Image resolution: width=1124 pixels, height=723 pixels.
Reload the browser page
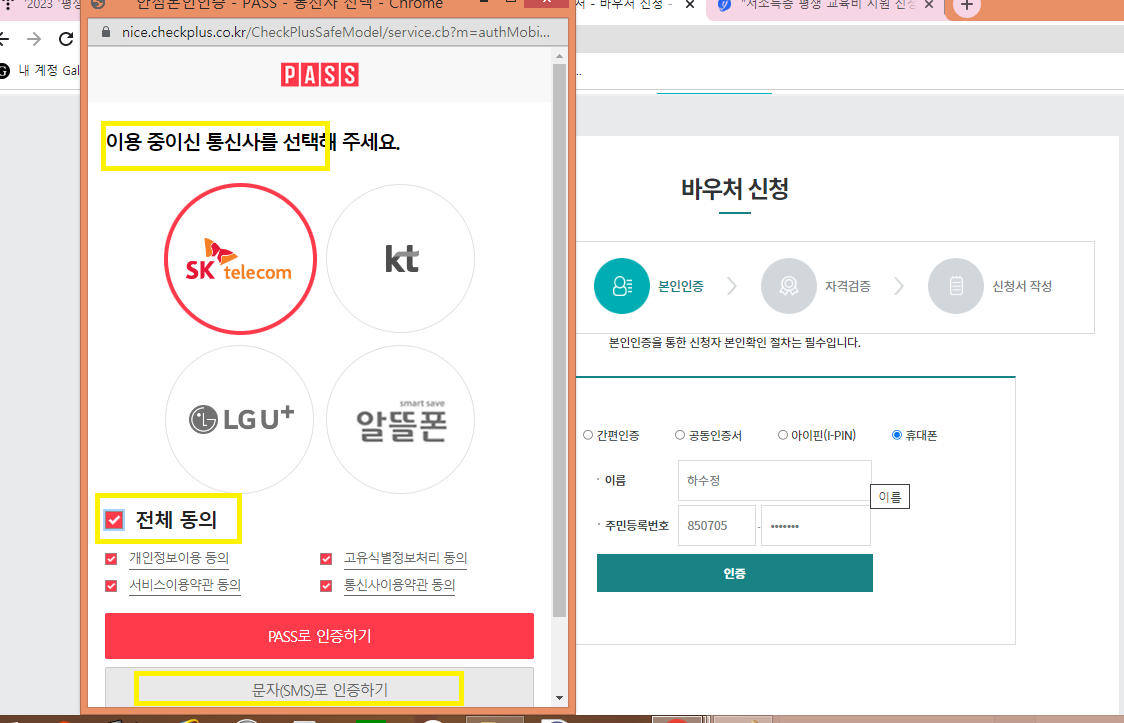point(66,39)
